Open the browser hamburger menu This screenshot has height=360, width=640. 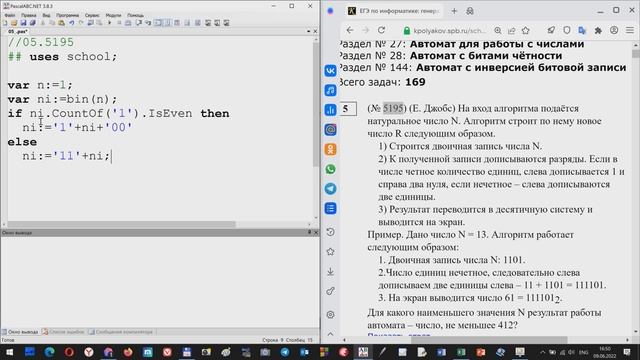pyautogui.click(x=630, y=30)
